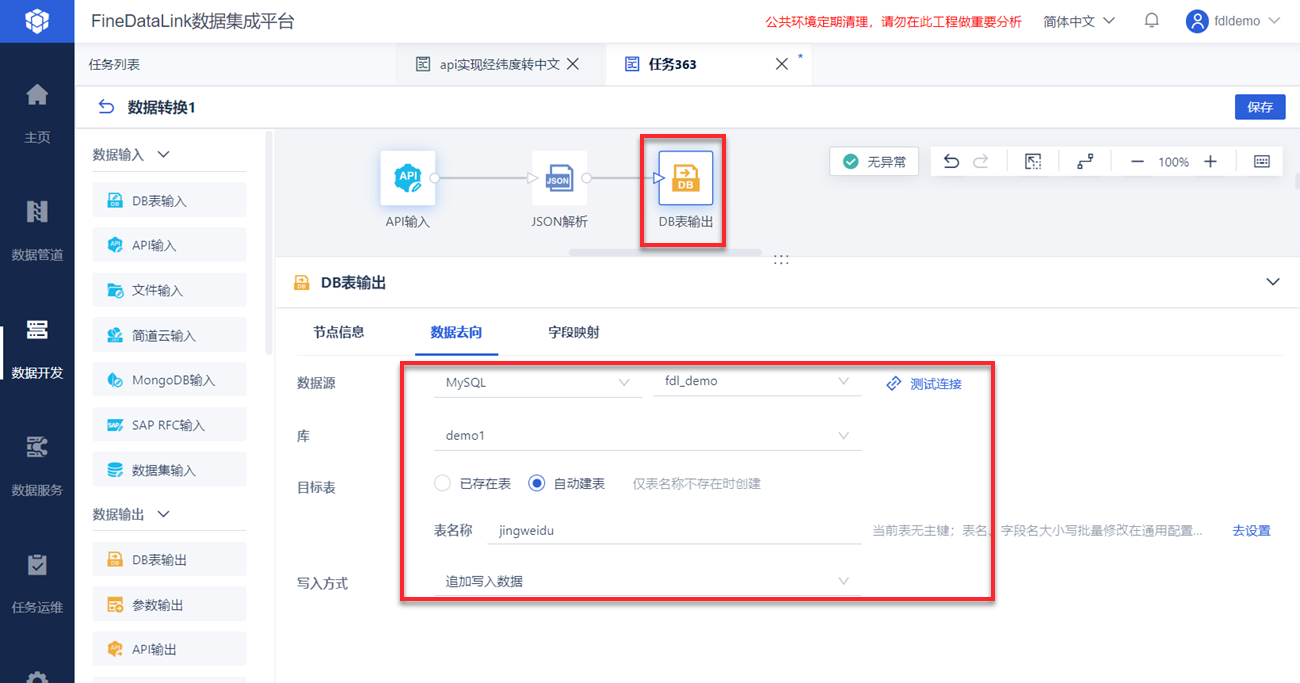
Task: Pick DB表输出 operator in the left list
Action: tap(169, 559)
